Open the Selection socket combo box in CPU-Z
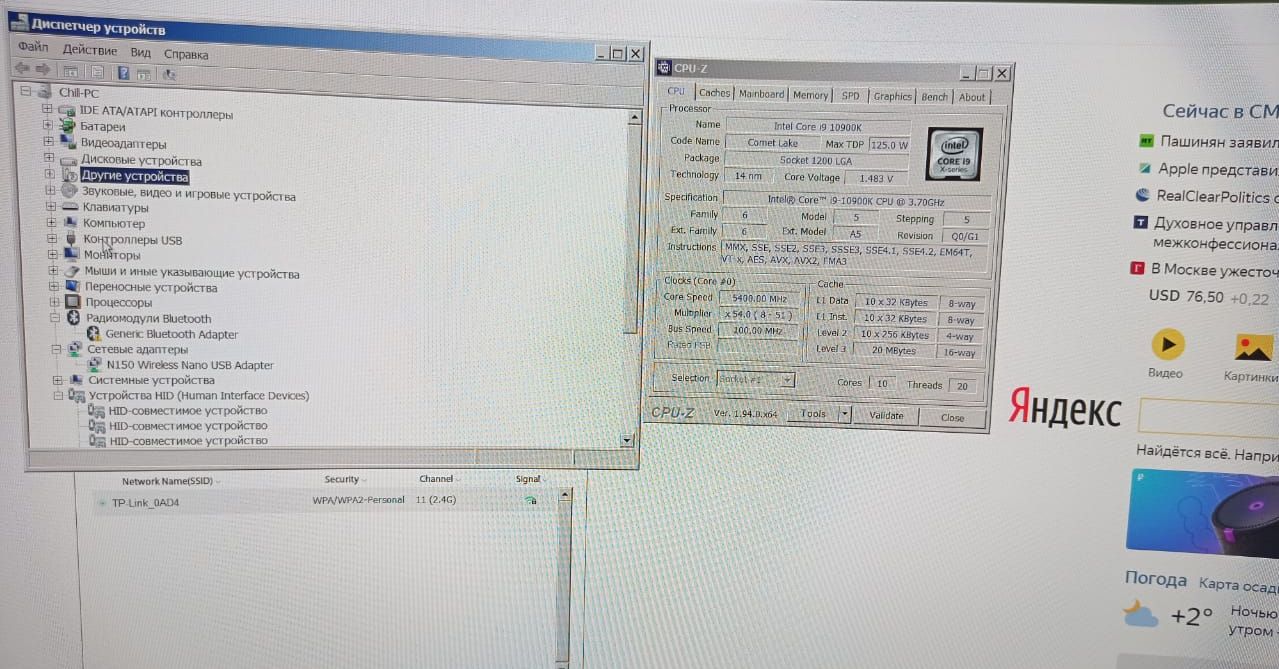The image size is (1279, 669). 755,380
